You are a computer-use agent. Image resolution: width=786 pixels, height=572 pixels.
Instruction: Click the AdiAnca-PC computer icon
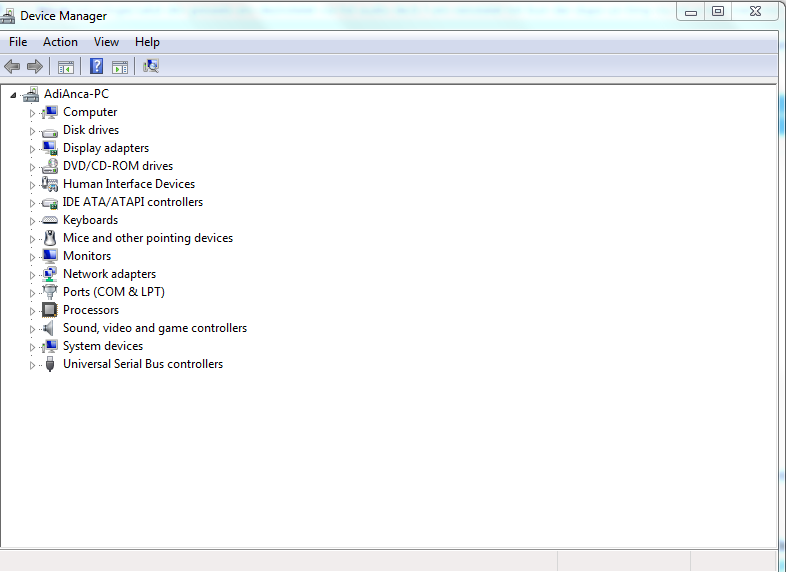(31, 94)
